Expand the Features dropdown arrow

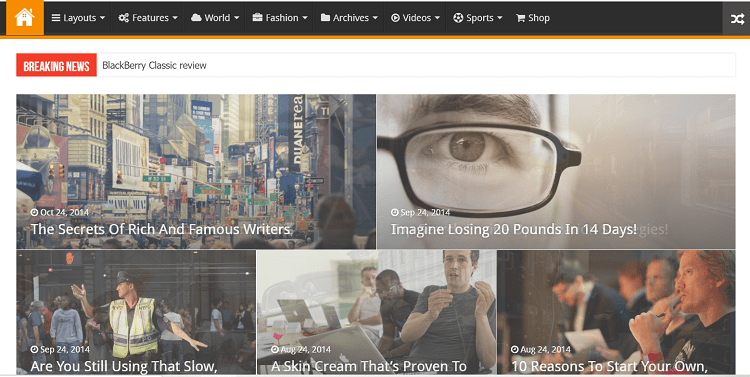tap(175, 18)
